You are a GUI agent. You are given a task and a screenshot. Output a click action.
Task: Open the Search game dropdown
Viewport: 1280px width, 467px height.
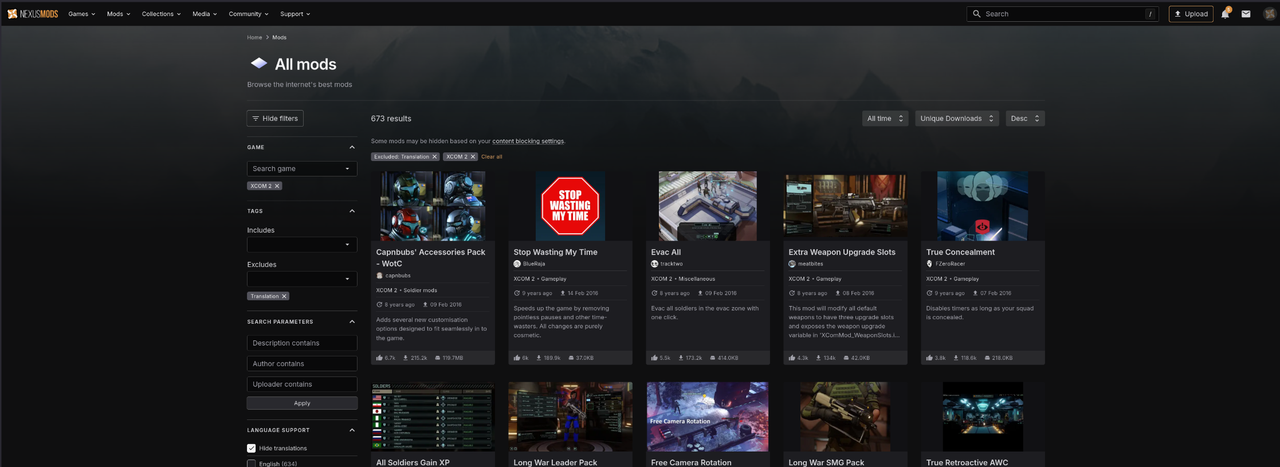click(x=302, y=169)
